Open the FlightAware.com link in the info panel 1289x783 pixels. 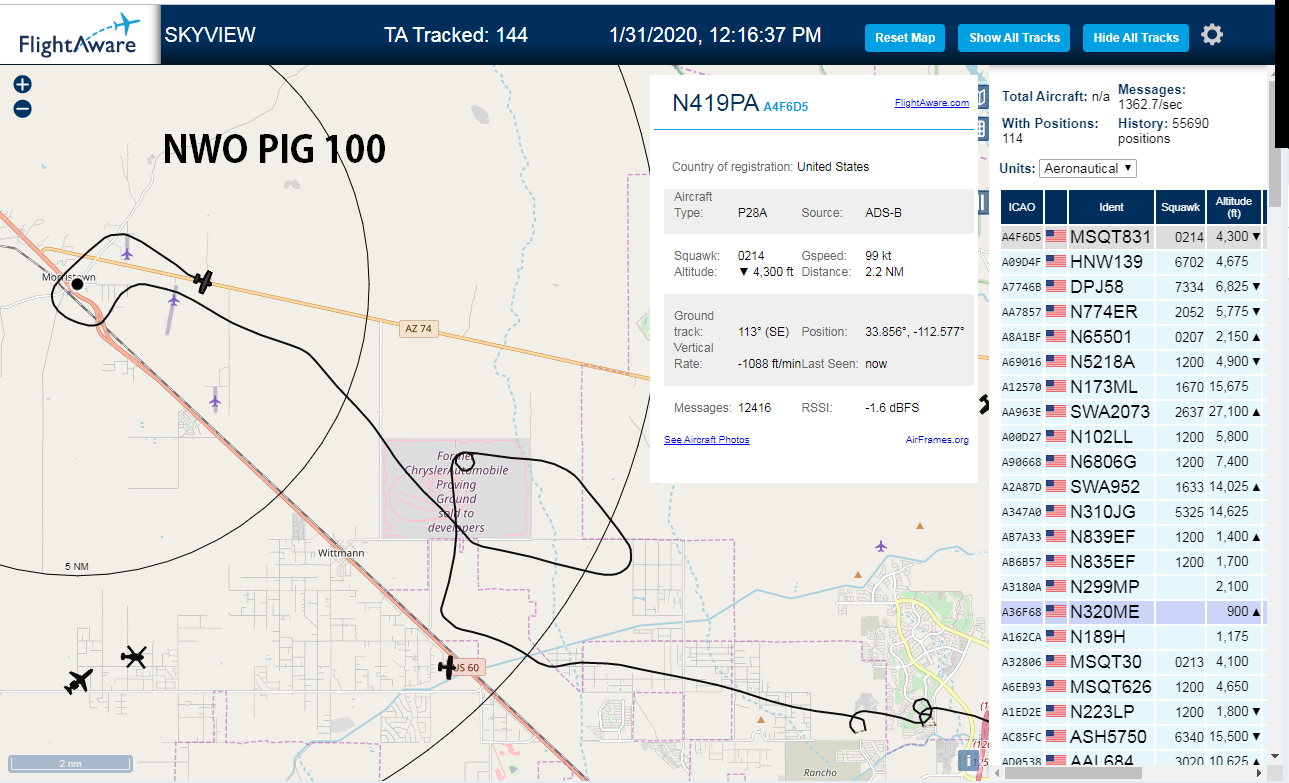click(932, 103)
